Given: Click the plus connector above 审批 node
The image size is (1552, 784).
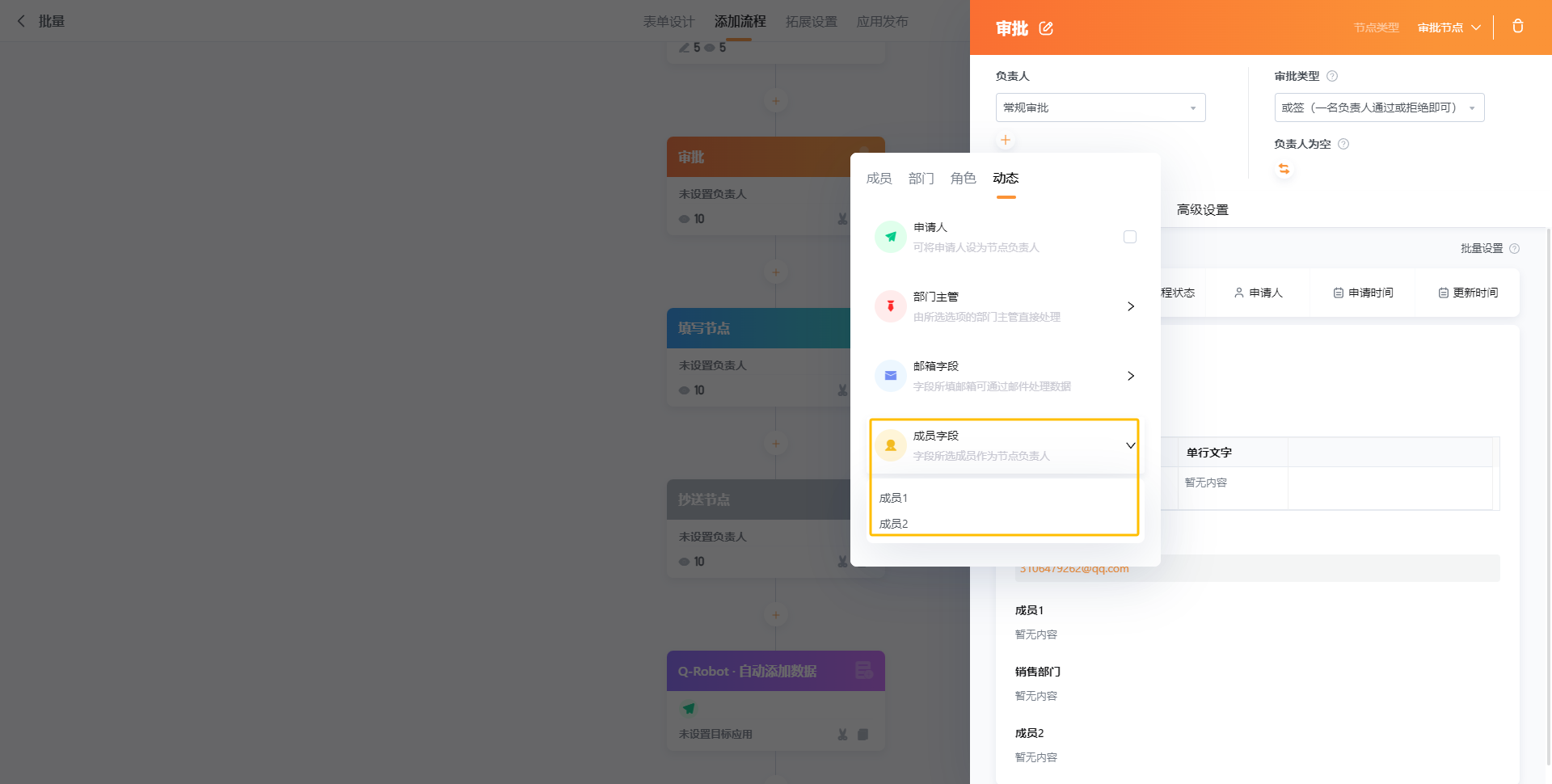Looking at the screenshot, I should coord(776,101).
